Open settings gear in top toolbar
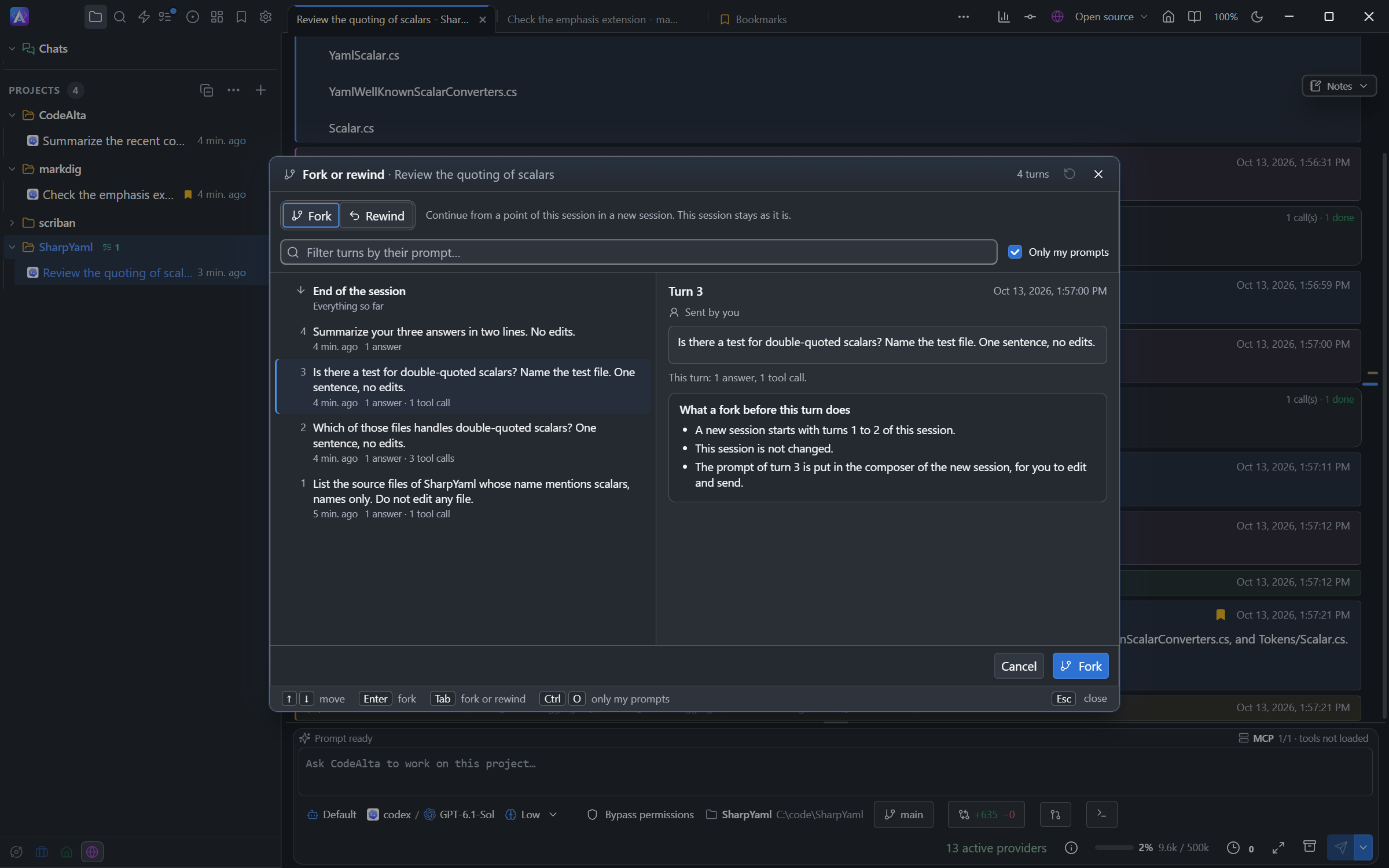Image resolution: width=1389 pixels, height=868 pixels. point(266,17)
